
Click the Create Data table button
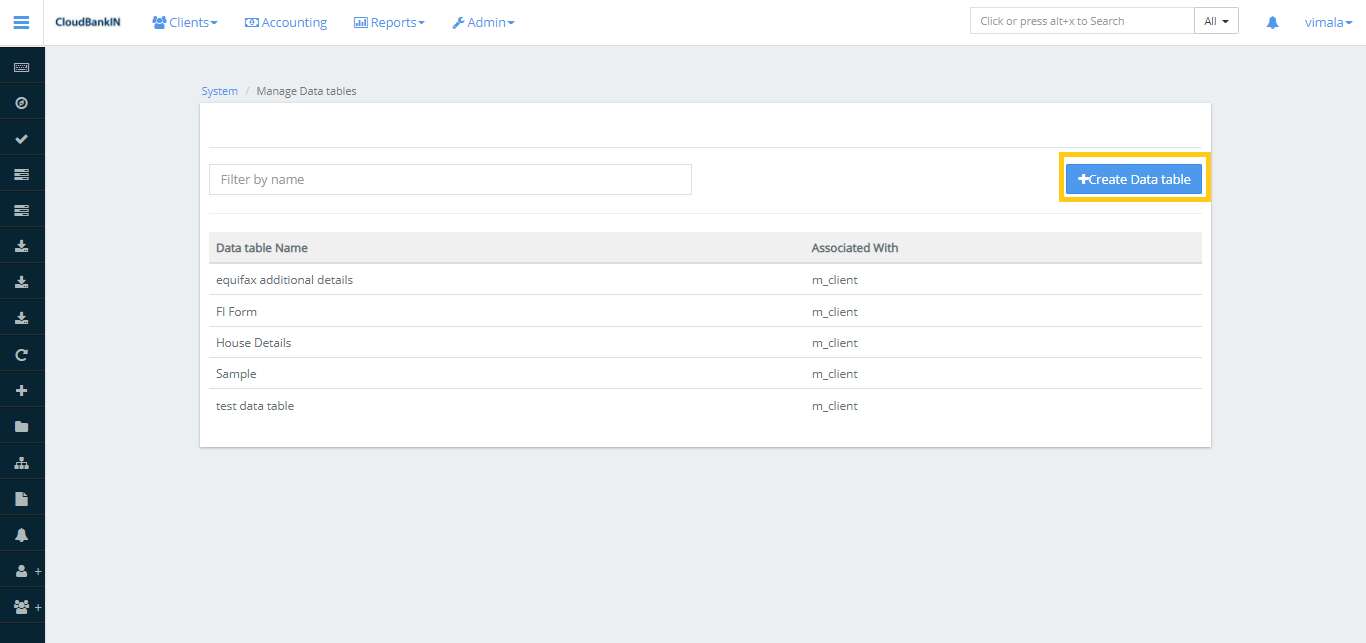[x=1134, y=178]
